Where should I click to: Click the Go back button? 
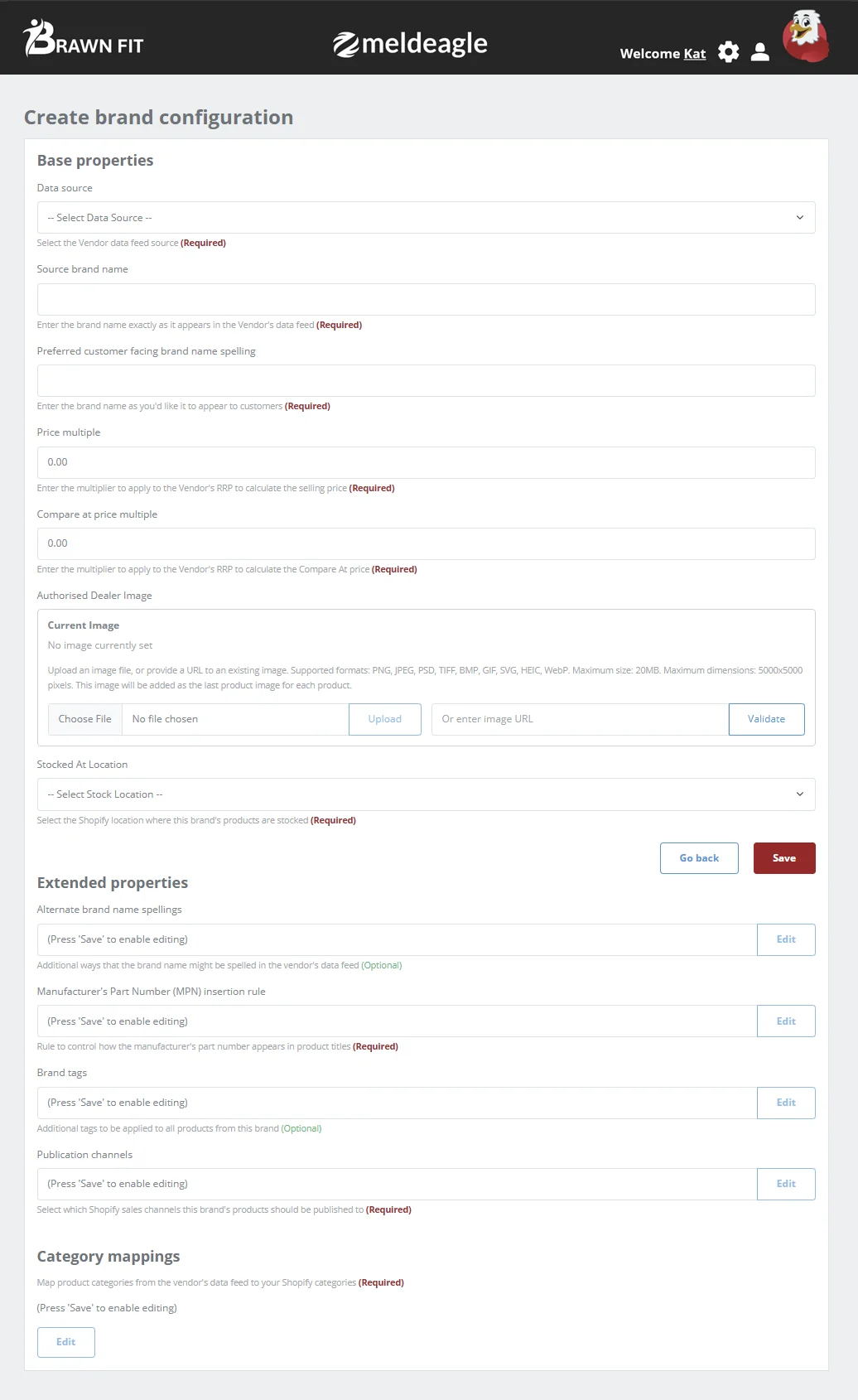pyautogui.click(x=698, y=857)
